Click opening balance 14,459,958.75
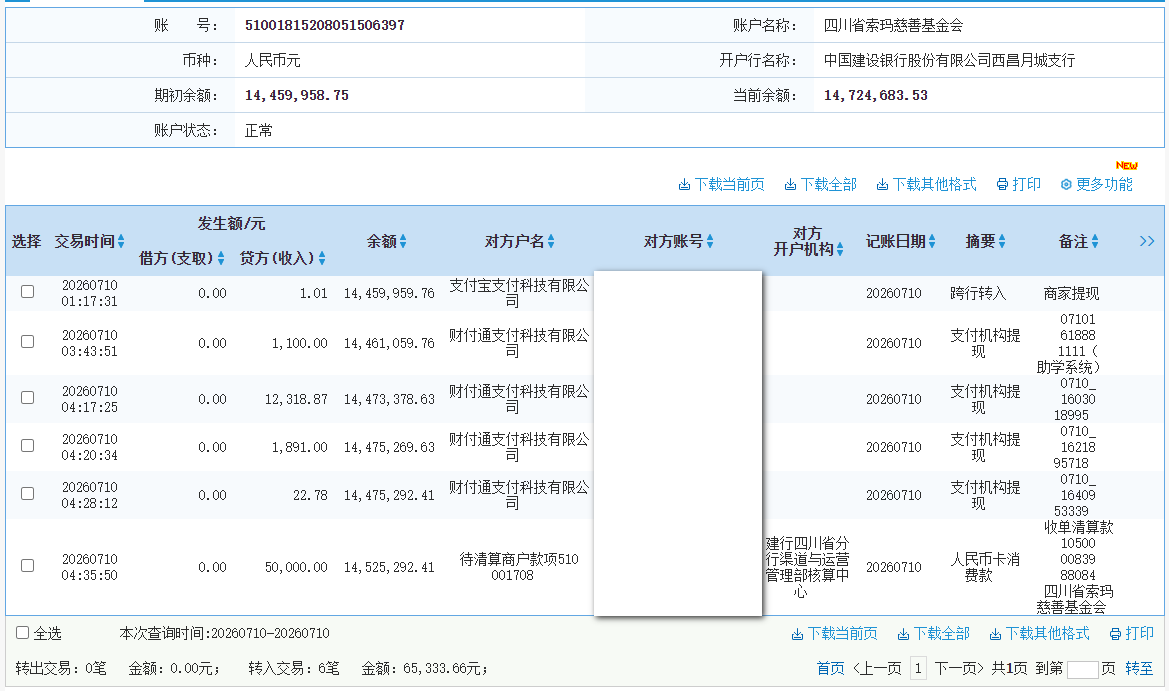 click(297, 95)
